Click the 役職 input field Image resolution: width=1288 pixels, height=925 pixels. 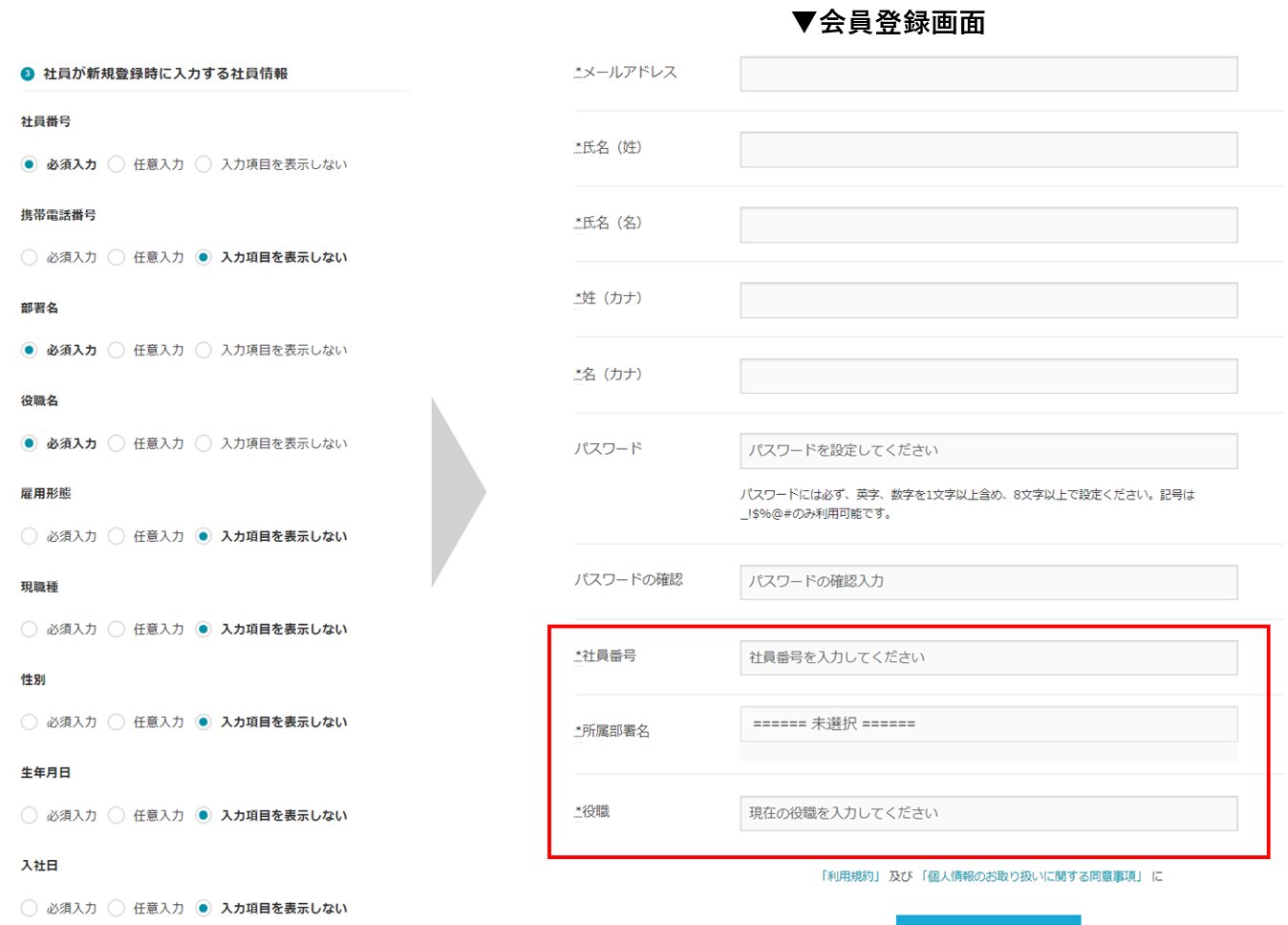[988, 813]
